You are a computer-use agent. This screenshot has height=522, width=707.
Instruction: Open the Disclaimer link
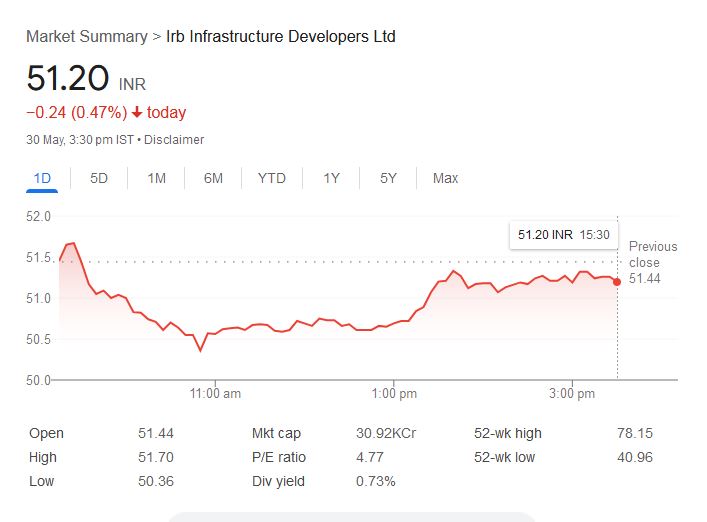(174, 140)
